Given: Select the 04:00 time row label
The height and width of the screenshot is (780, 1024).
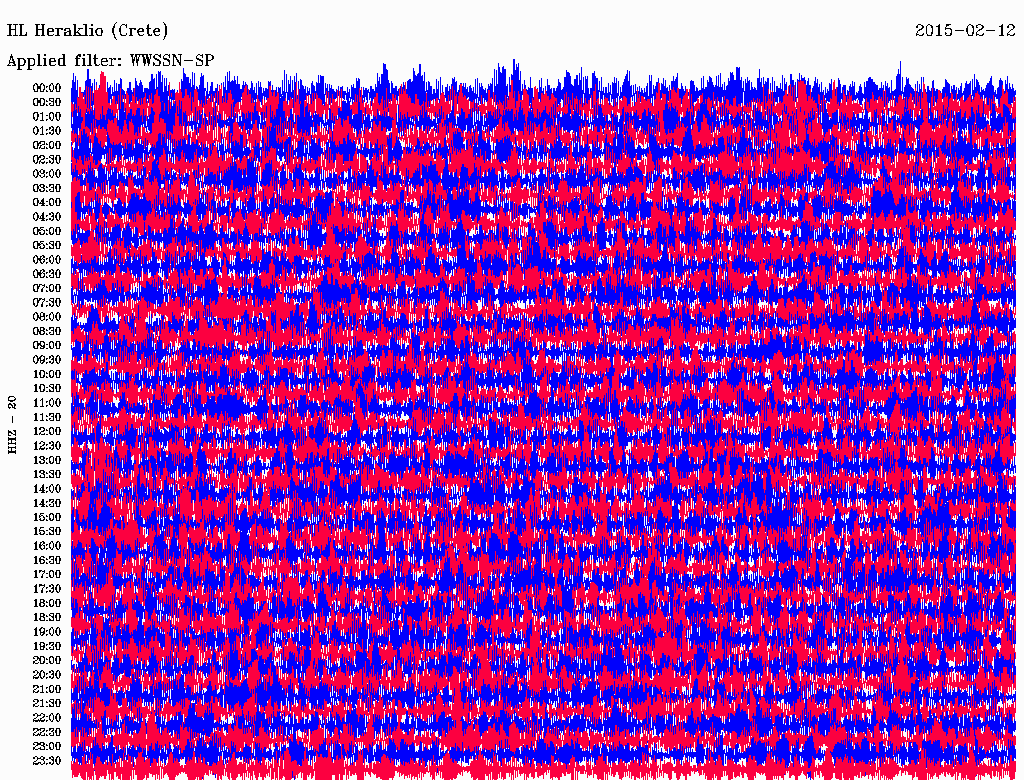Looking at the screenshot, I should (x=47, y=203).
